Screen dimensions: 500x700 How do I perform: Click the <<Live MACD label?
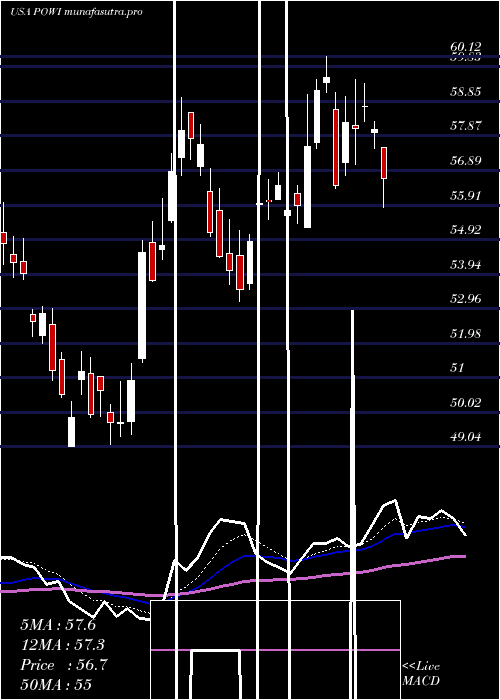tap(421, 673)
